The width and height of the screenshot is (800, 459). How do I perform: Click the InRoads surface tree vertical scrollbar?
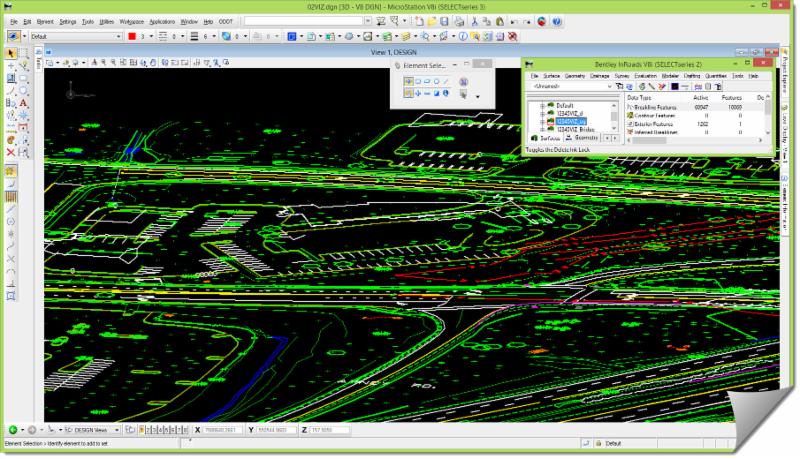click(x=614, y=117)
